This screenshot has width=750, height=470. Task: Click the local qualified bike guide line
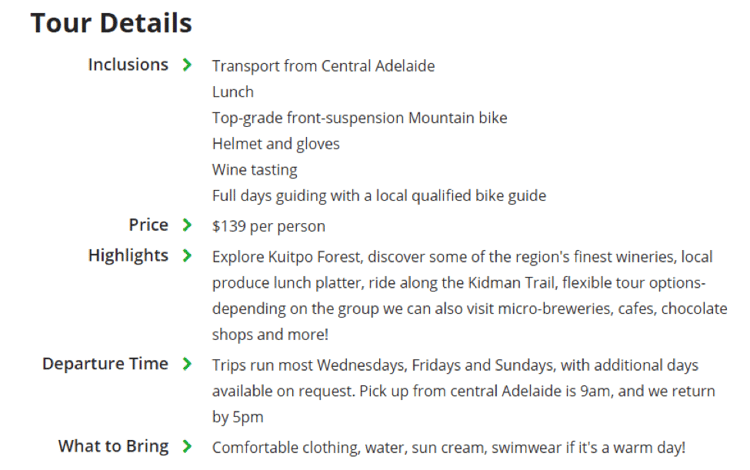[379, 196]
